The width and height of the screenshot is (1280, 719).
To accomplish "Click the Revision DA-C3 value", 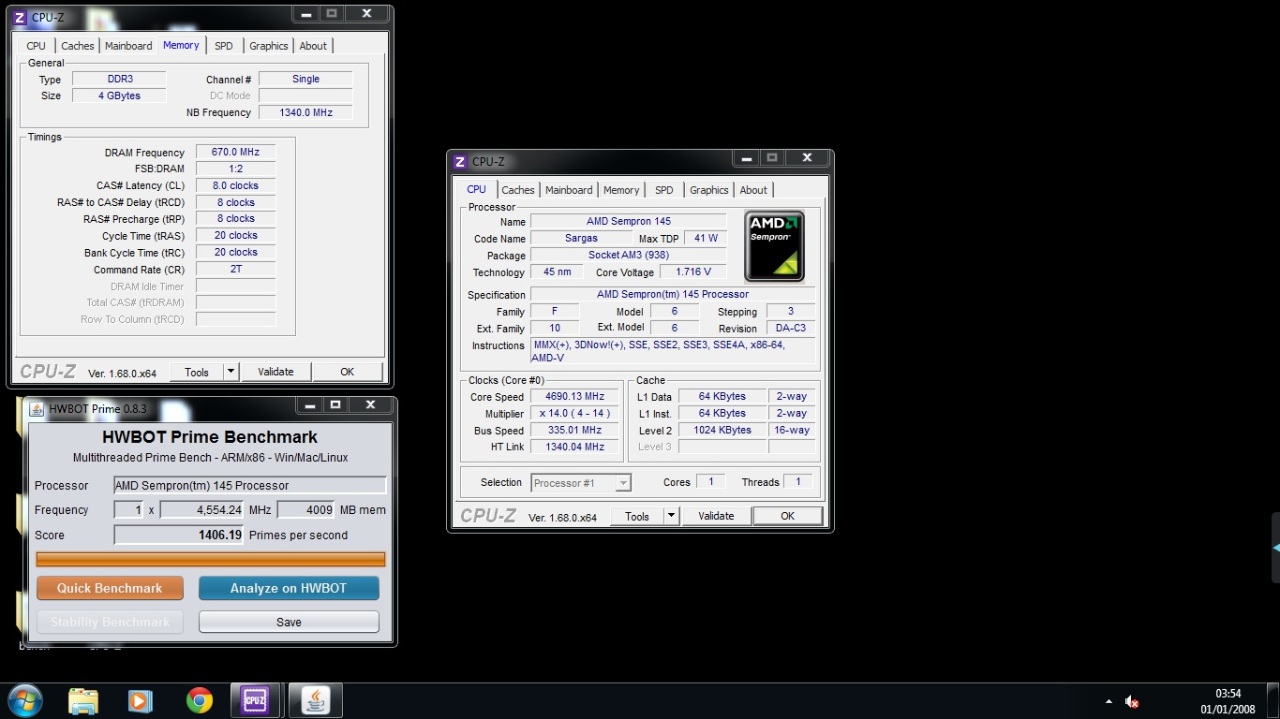I will 791,328.
